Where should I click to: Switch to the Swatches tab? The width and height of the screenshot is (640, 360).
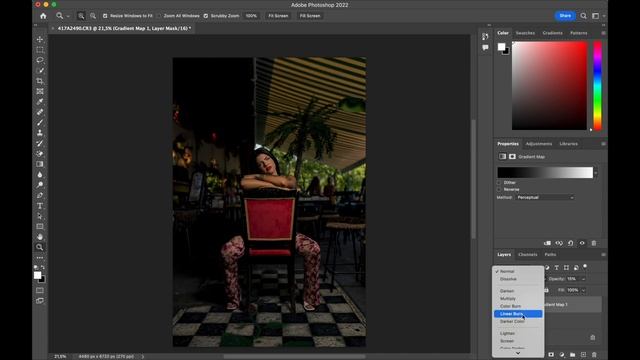[x=525, y=33]
